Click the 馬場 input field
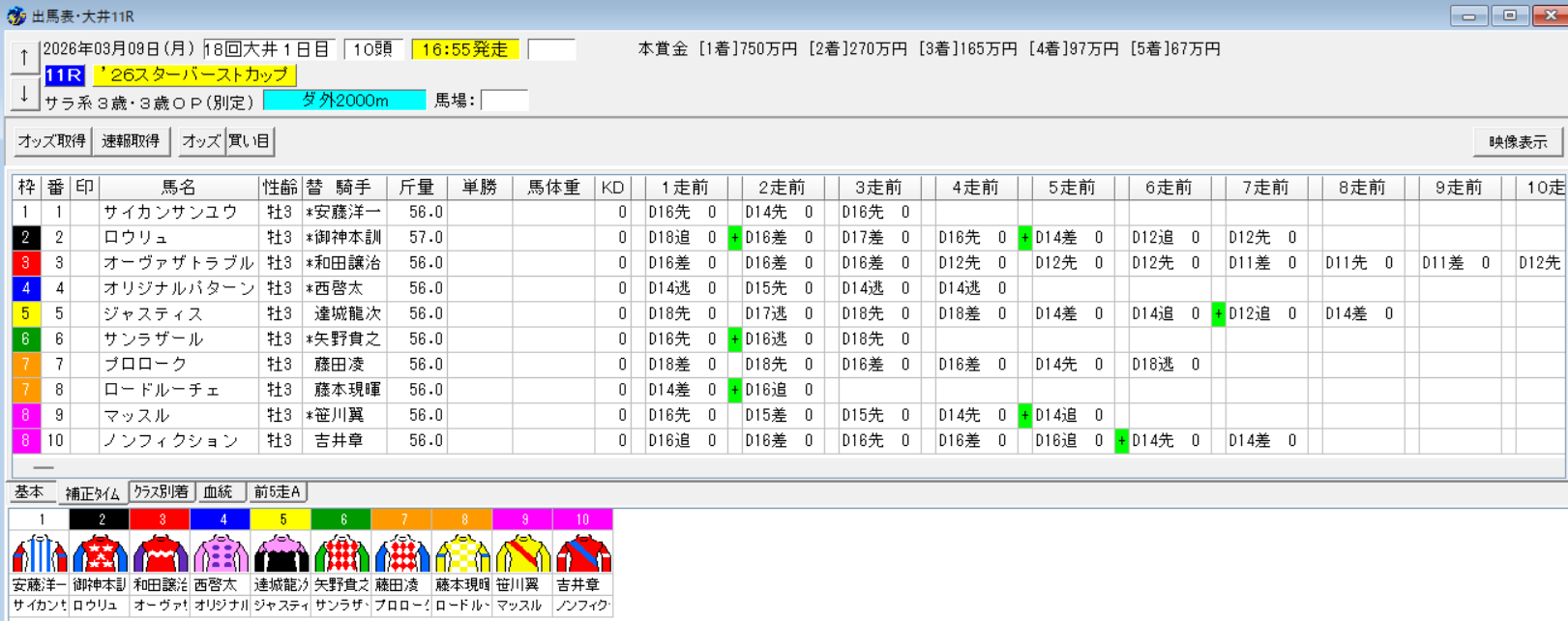 [x=504, y=100]
